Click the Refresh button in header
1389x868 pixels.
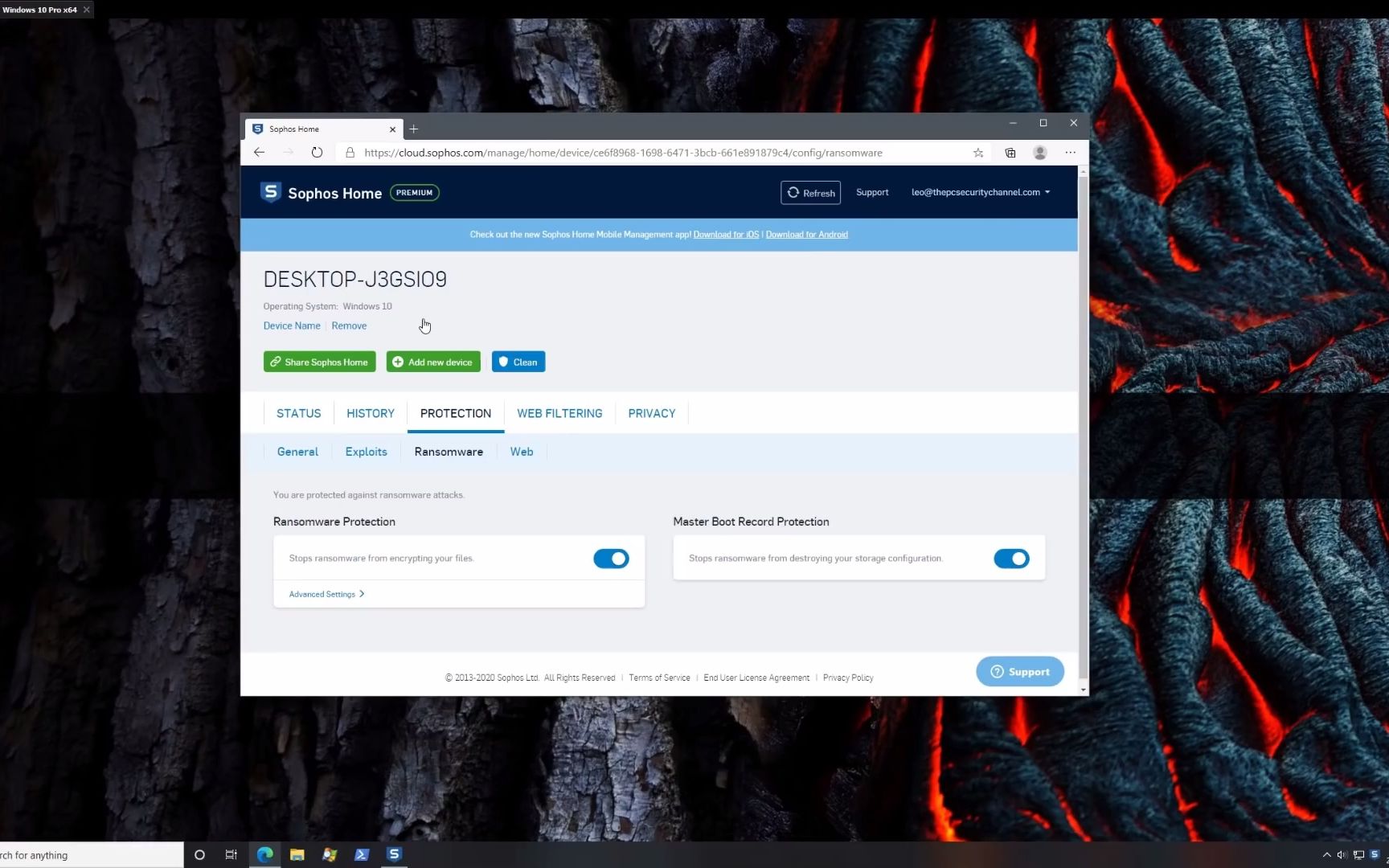click(x=810, y=193)
